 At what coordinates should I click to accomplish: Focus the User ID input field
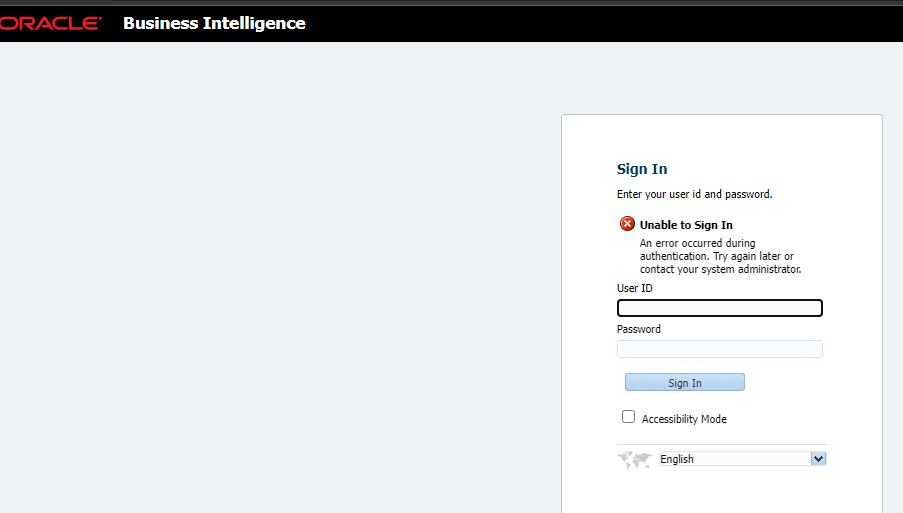[720, 308]
